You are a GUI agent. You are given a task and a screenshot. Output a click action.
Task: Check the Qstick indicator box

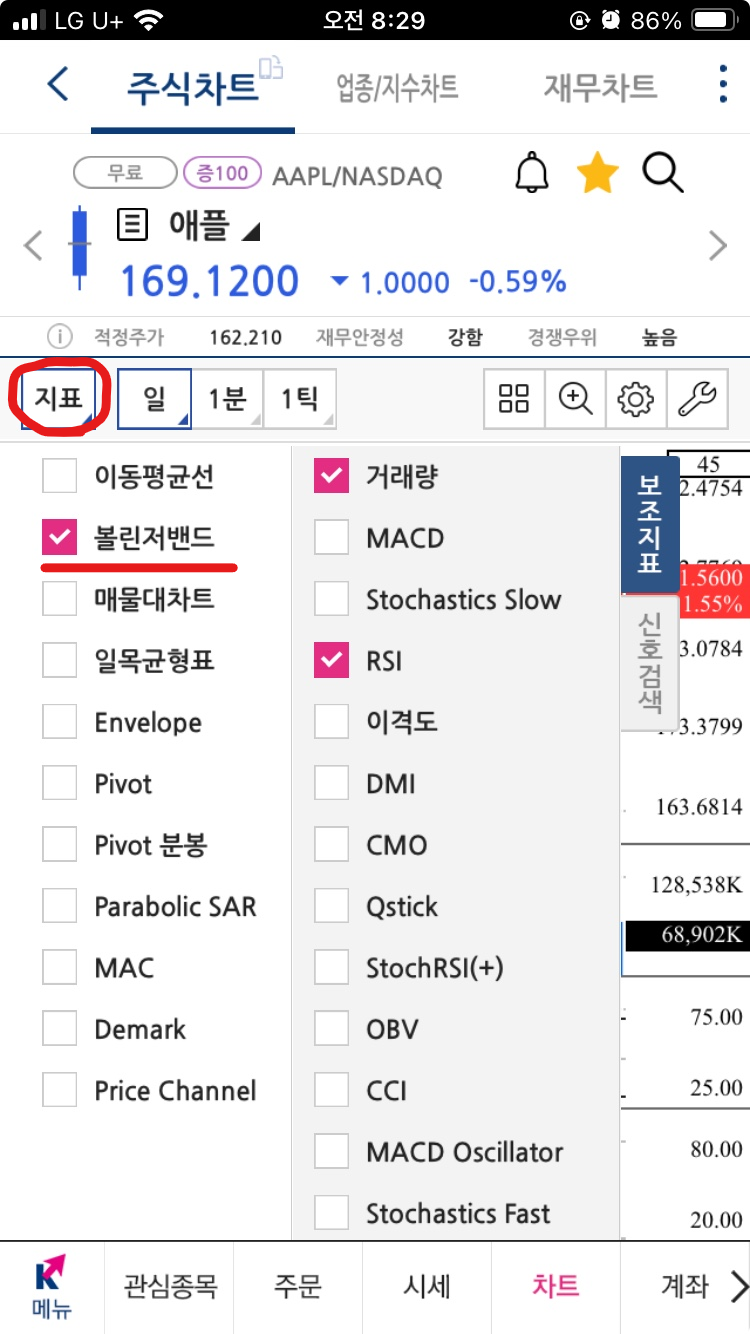(x=332, y=906)
